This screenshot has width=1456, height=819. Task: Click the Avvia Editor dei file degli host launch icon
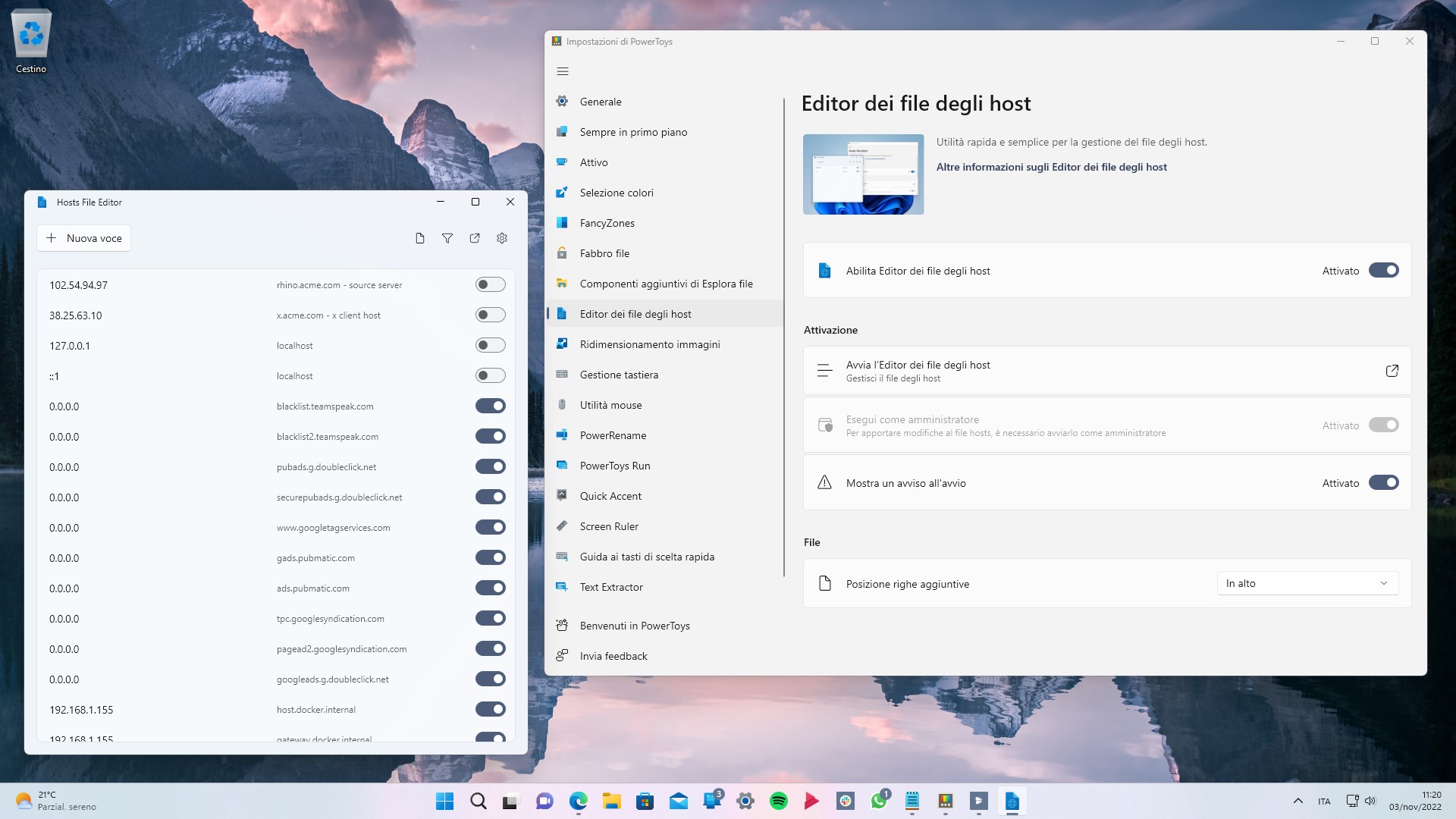point(1391,370)
